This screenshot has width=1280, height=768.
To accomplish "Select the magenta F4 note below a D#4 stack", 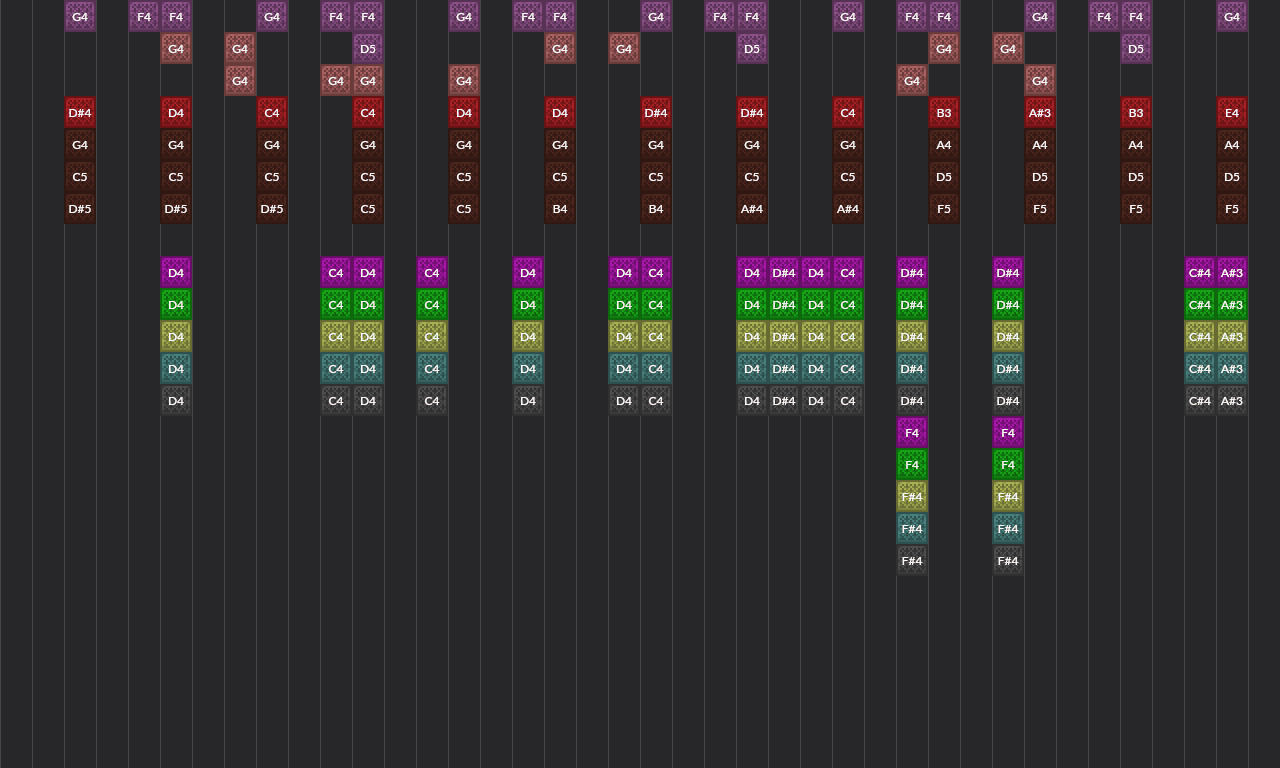I will (x=912, y=433).
